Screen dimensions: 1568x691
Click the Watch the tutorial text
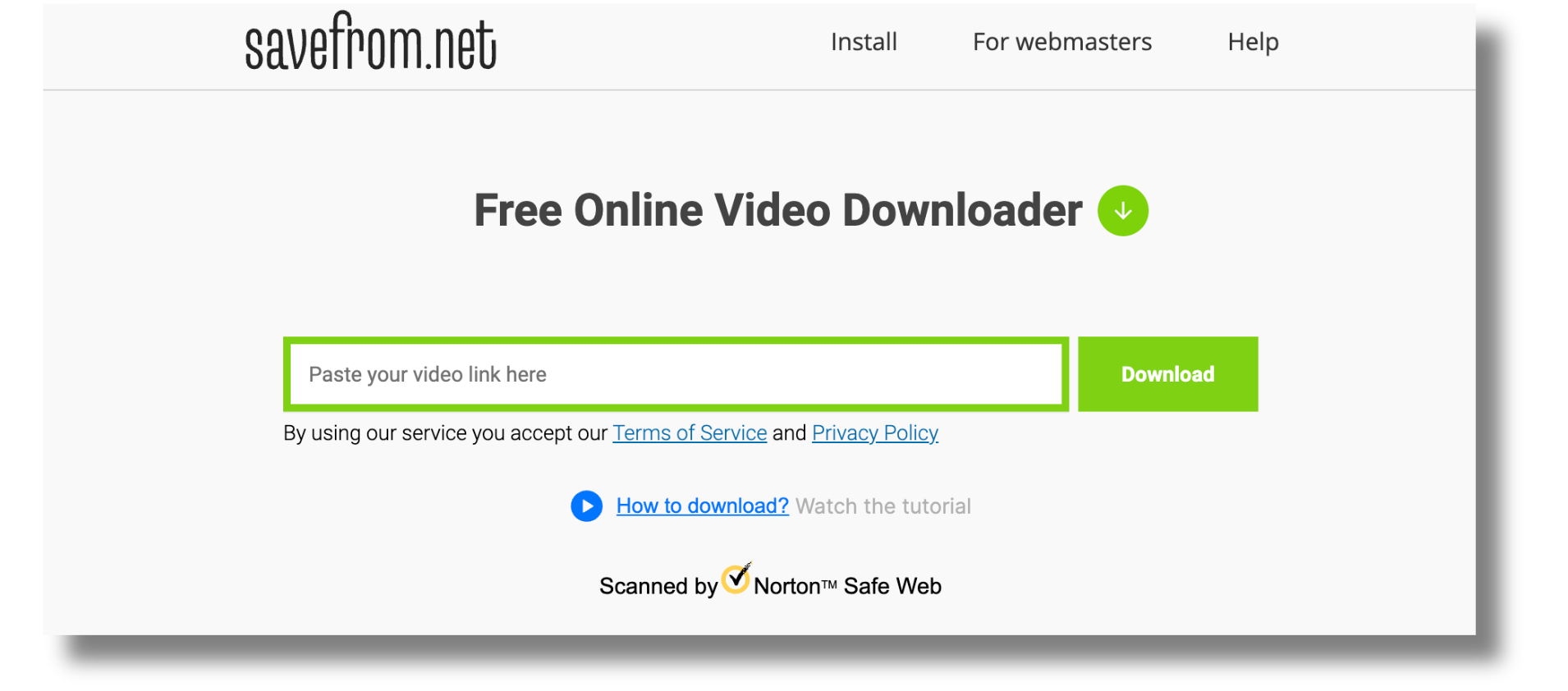tap(883, 506)
